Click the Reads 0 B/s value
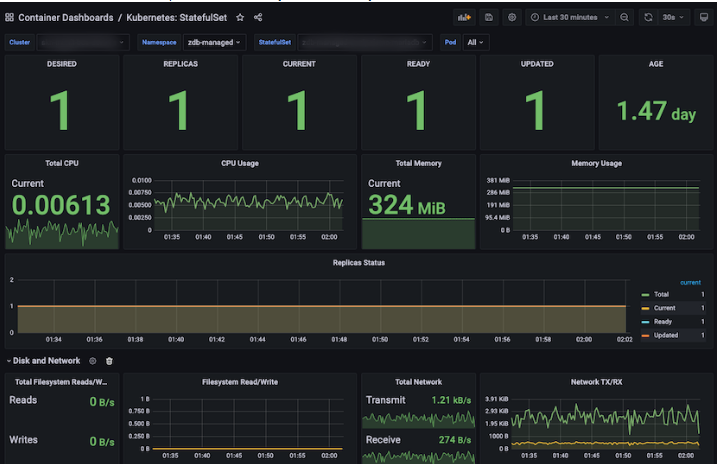The height and width of the screenshot is (464, 717). 102,402
